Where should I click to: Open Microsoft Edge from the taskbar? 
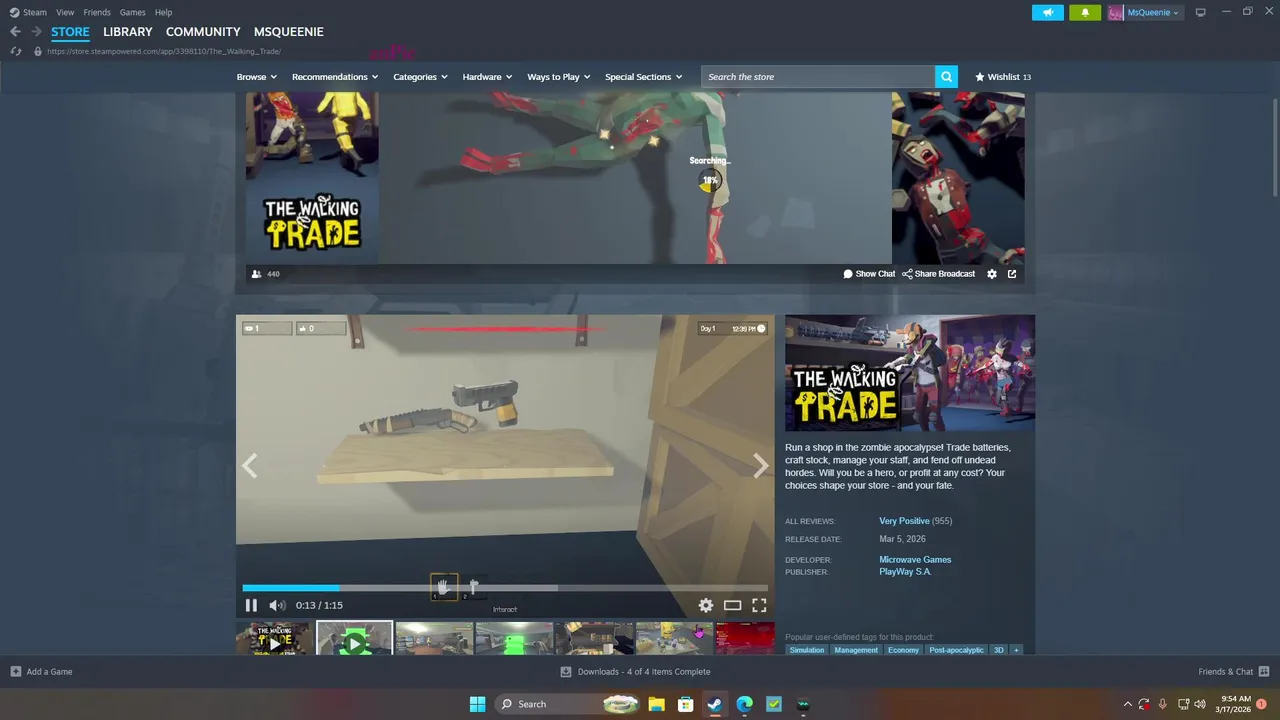pos(744,704)
